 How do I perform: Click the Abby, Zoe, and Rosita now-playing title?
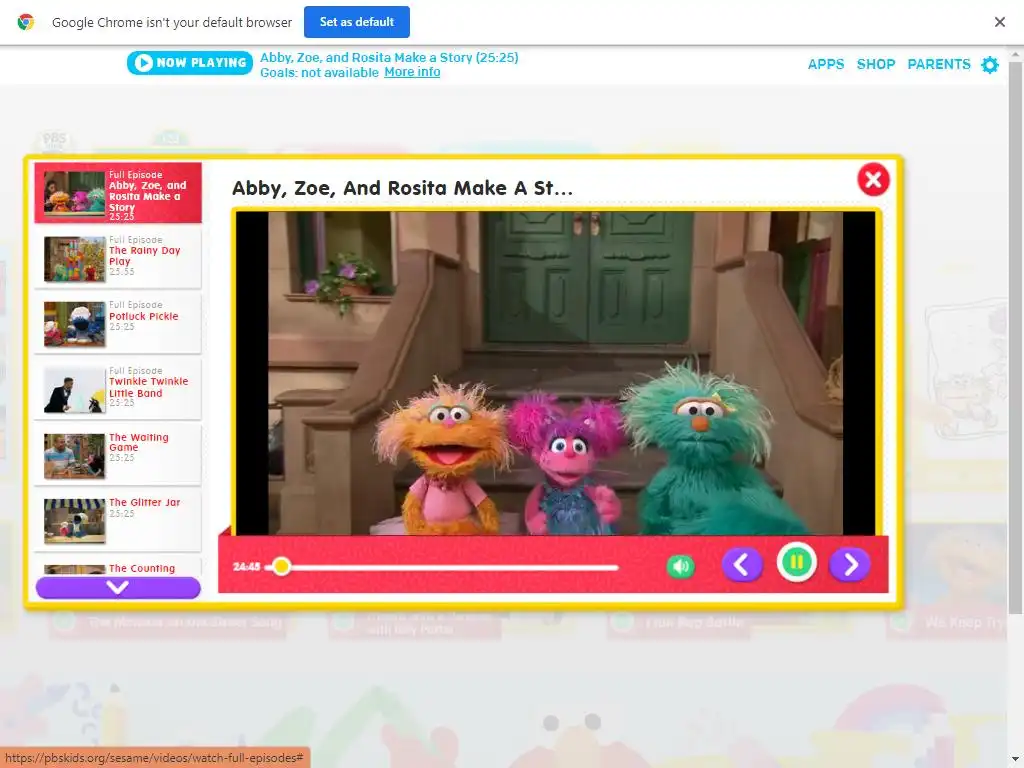[389, 57]
